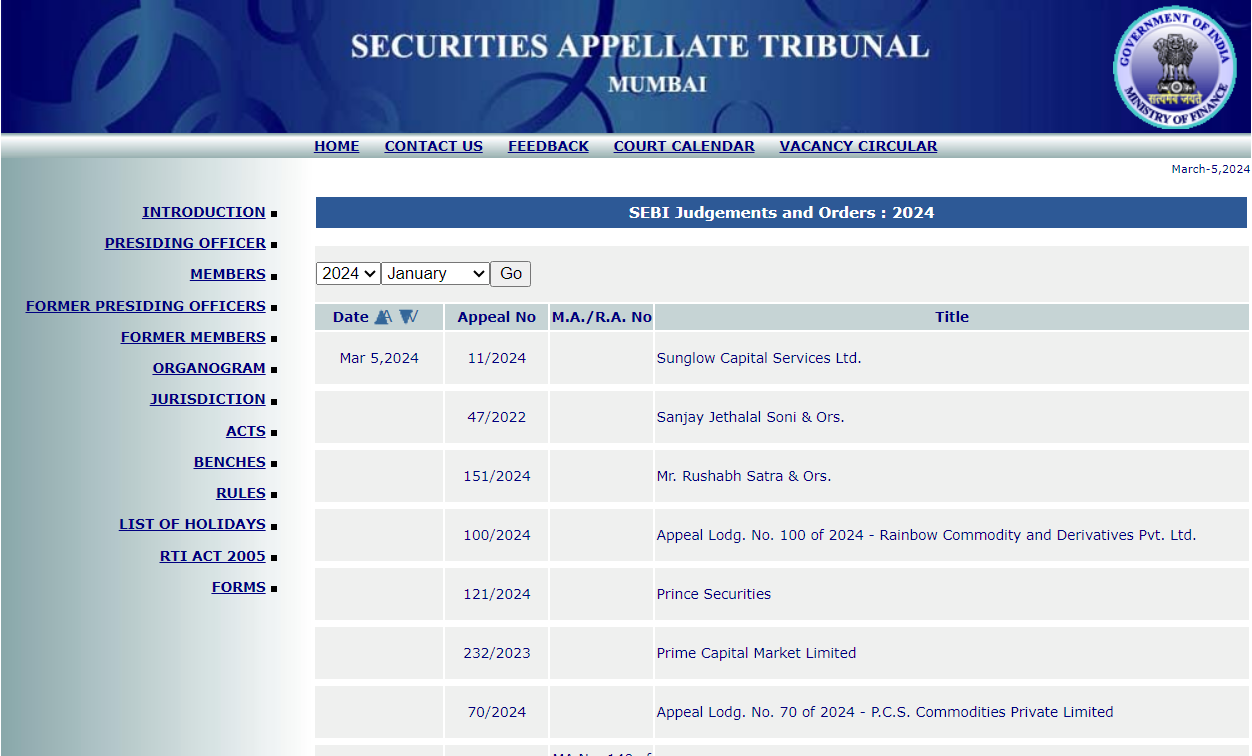Open the RTI ACT 2005 sidebar link

(x=212, y=556)
